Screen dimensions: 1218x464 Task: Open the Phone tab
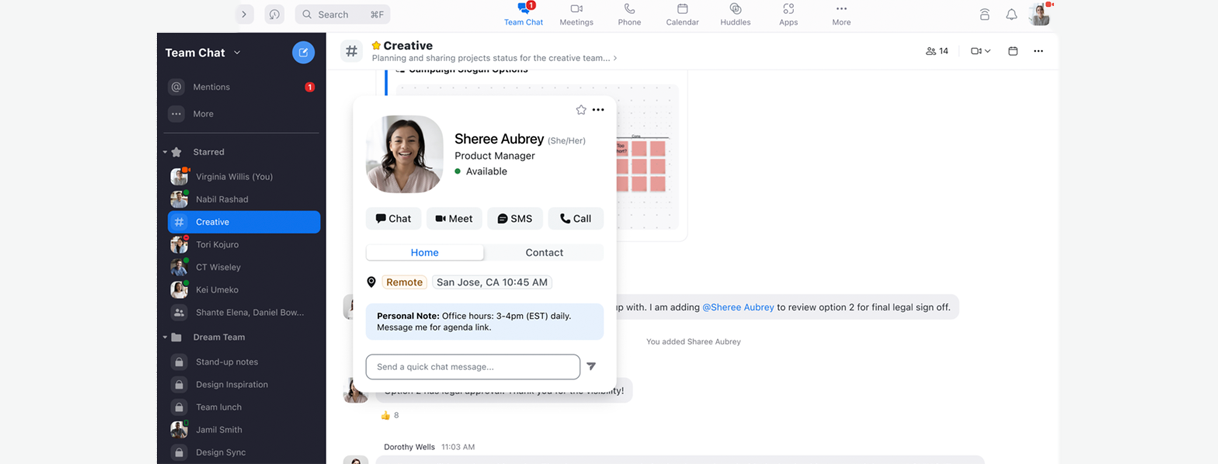coord(629,14)
